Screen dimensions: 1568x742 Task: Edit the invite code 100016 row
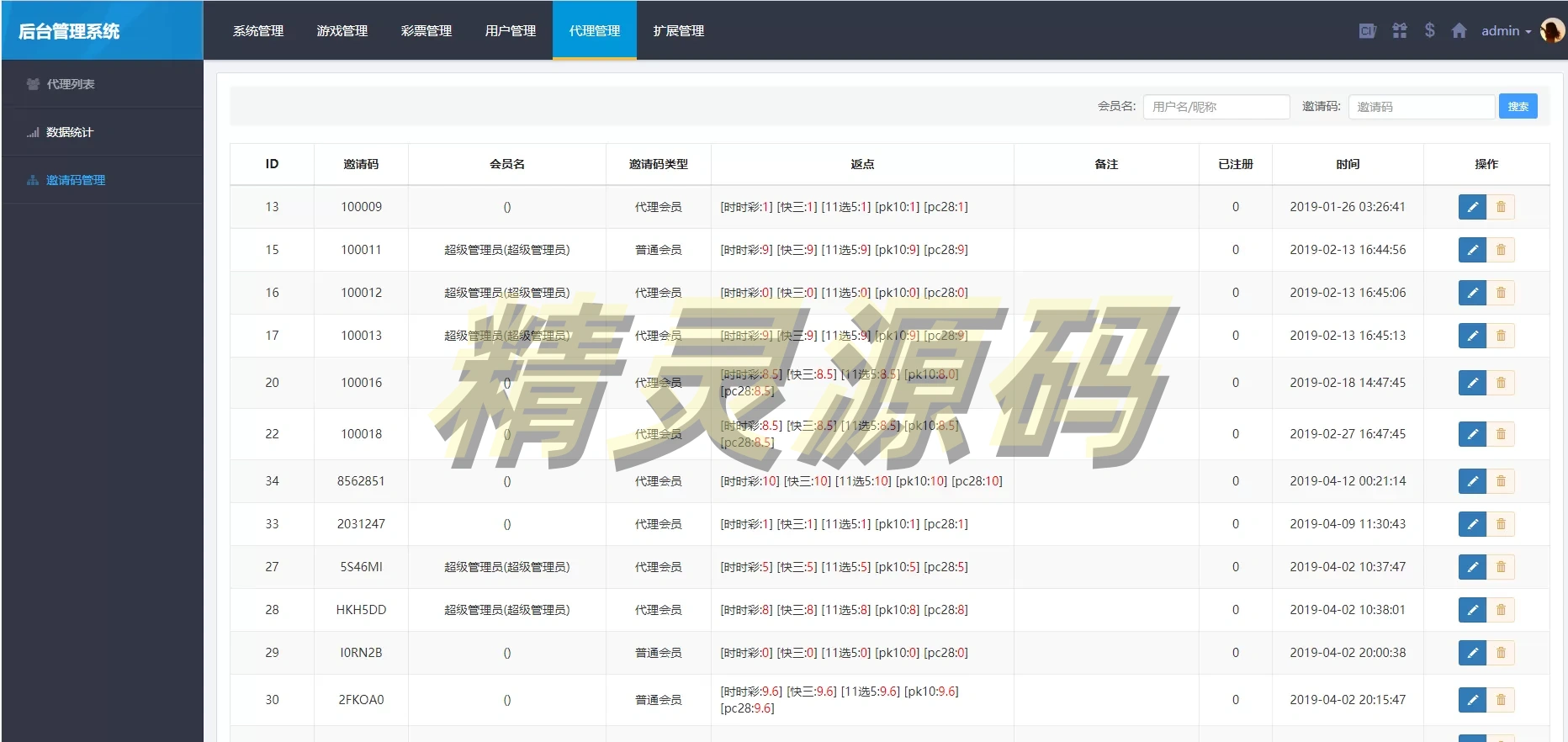pyautogui.click(x=1472, y=383)
